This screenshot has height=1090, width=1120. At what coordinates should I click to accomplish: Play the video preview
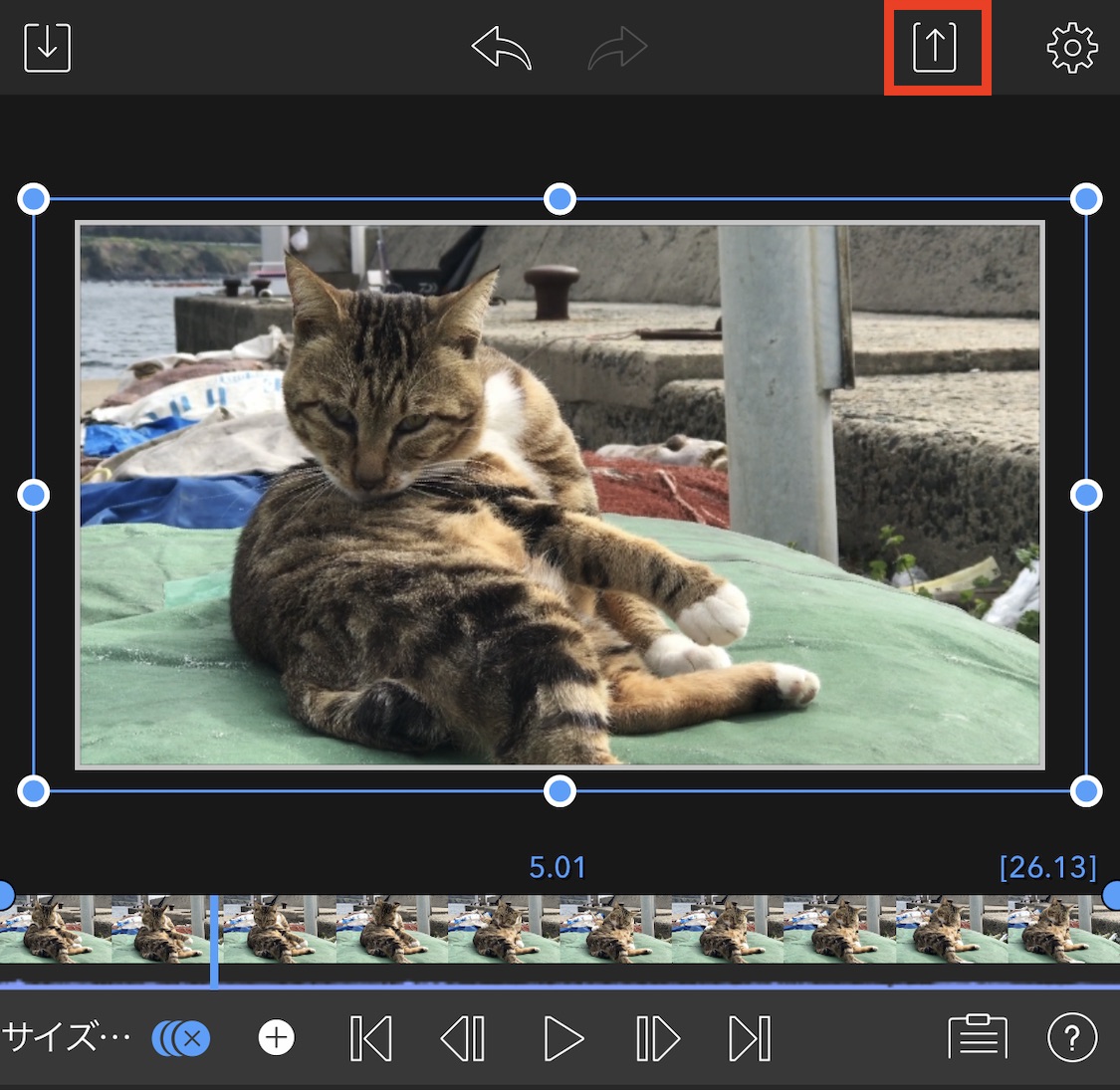pyautogui.click(x=563, y=1038)
